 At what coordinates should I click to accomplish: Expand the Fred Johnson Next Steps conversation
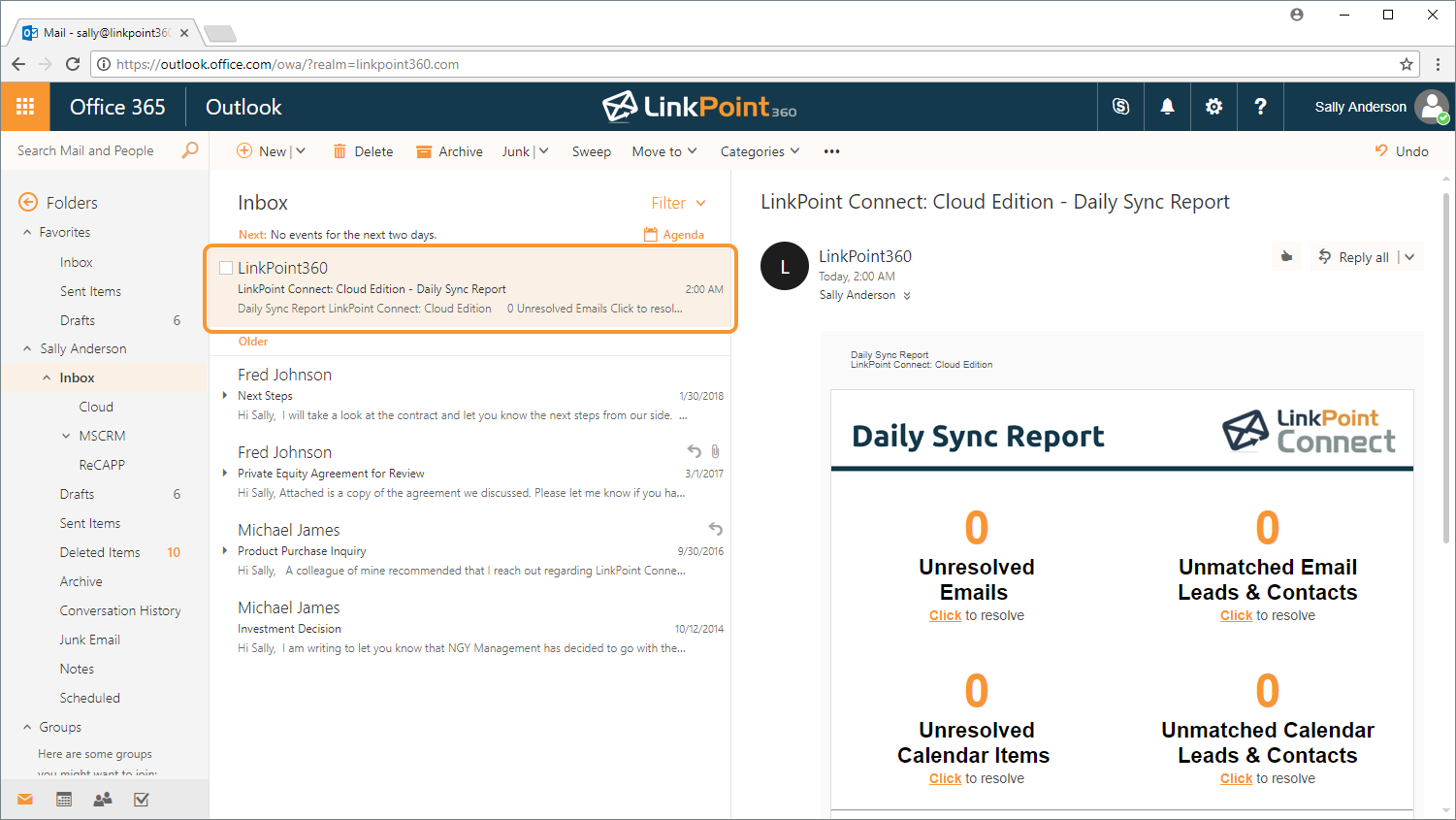225,395
